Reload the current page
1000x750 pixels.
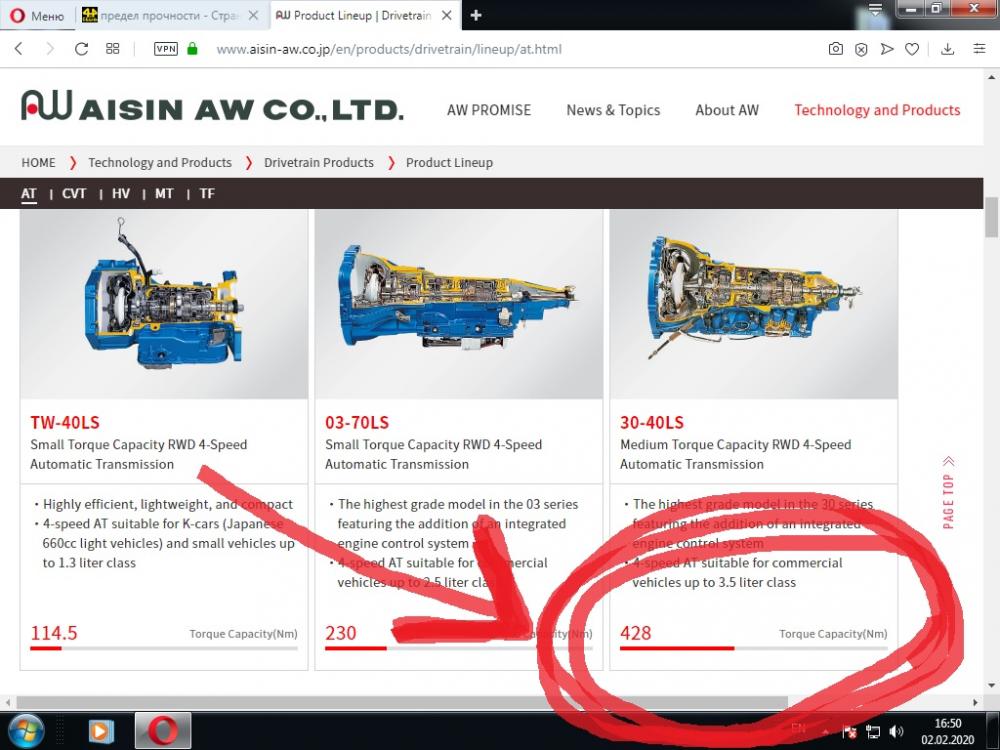coord(81,49)
